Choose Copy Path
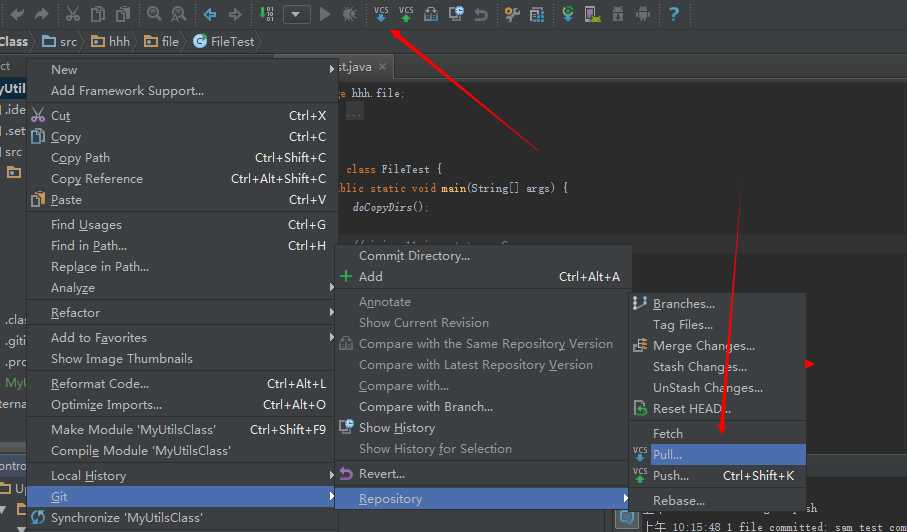 (183, 158)
